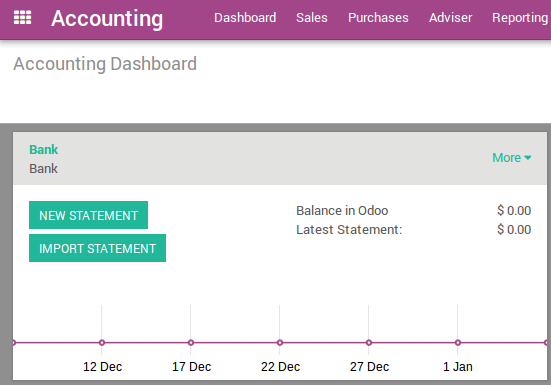Select the 27 Dec graph point
The height and width of the screenshot is (385, 551).
click(369, 342)
